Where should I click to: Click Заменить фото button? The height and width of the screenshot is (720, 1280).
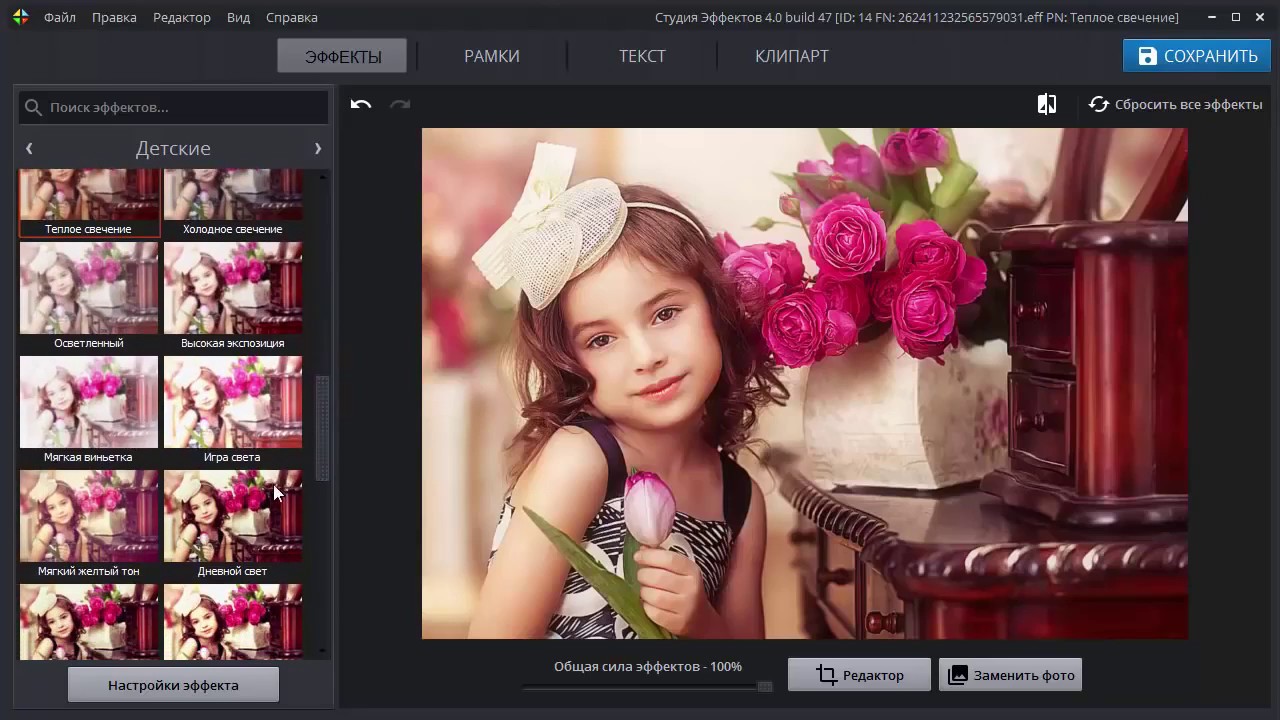[x=1011, y=675]
